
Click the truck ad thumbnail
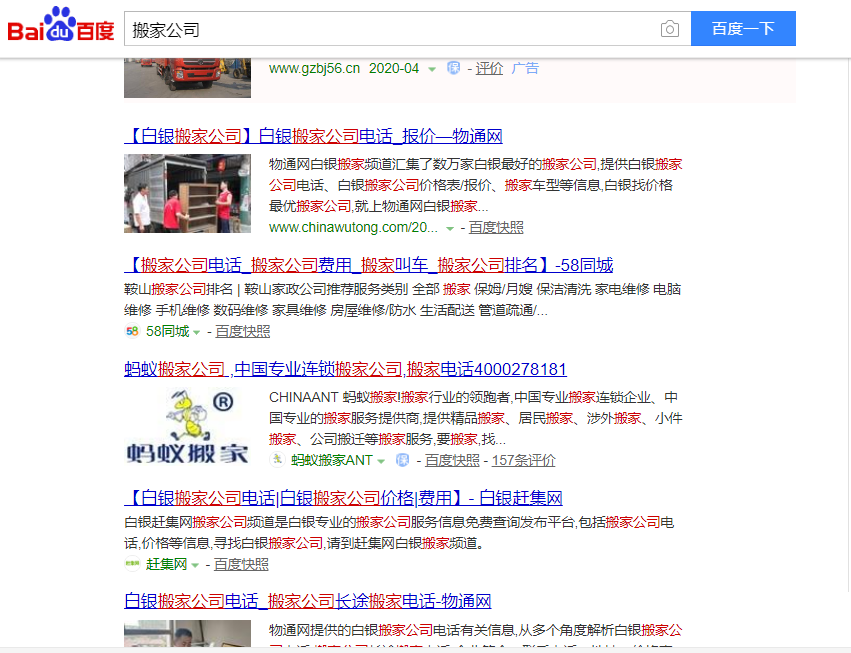click(187, 78)
